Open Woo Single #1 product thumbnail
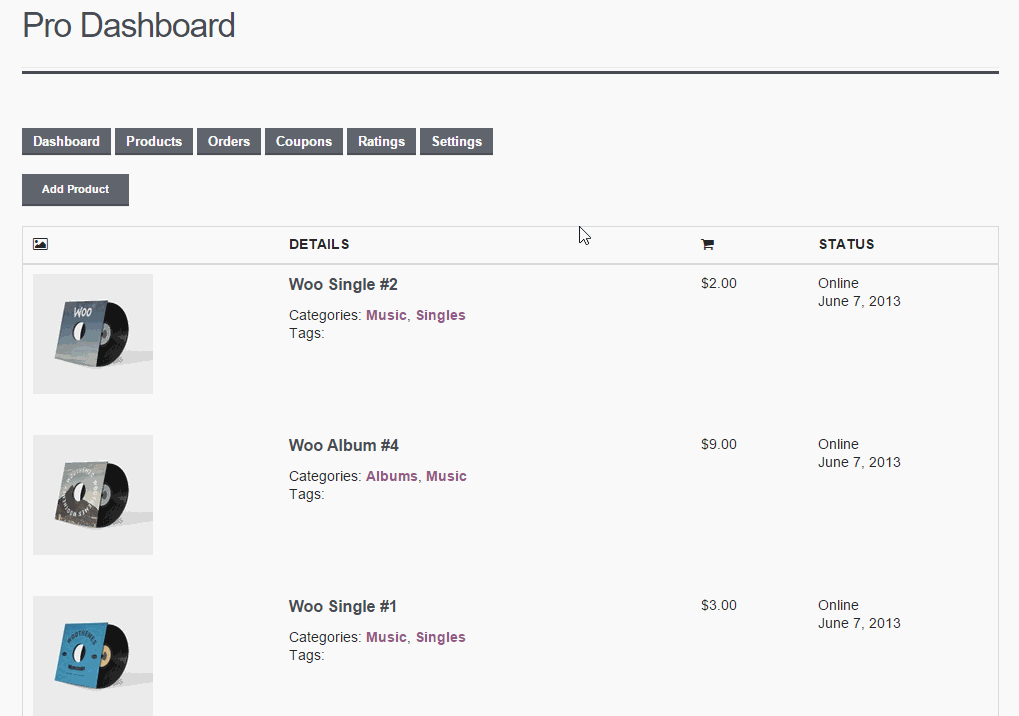The height and width of the screenshot is (716, 1019). [93, 656]
